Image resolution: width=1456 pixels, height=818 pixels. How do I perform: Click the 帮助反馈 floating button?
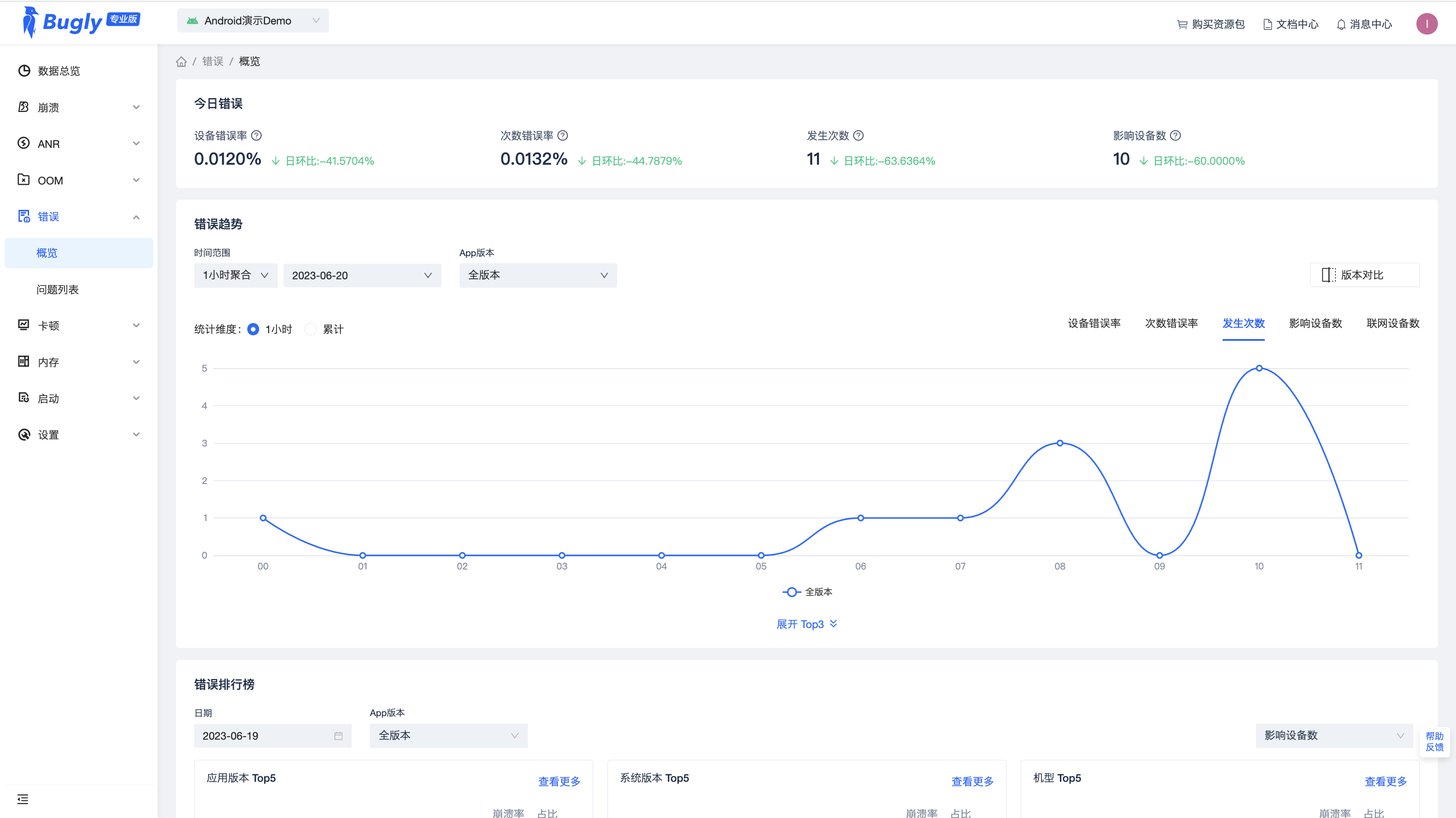coord(1435,742)
